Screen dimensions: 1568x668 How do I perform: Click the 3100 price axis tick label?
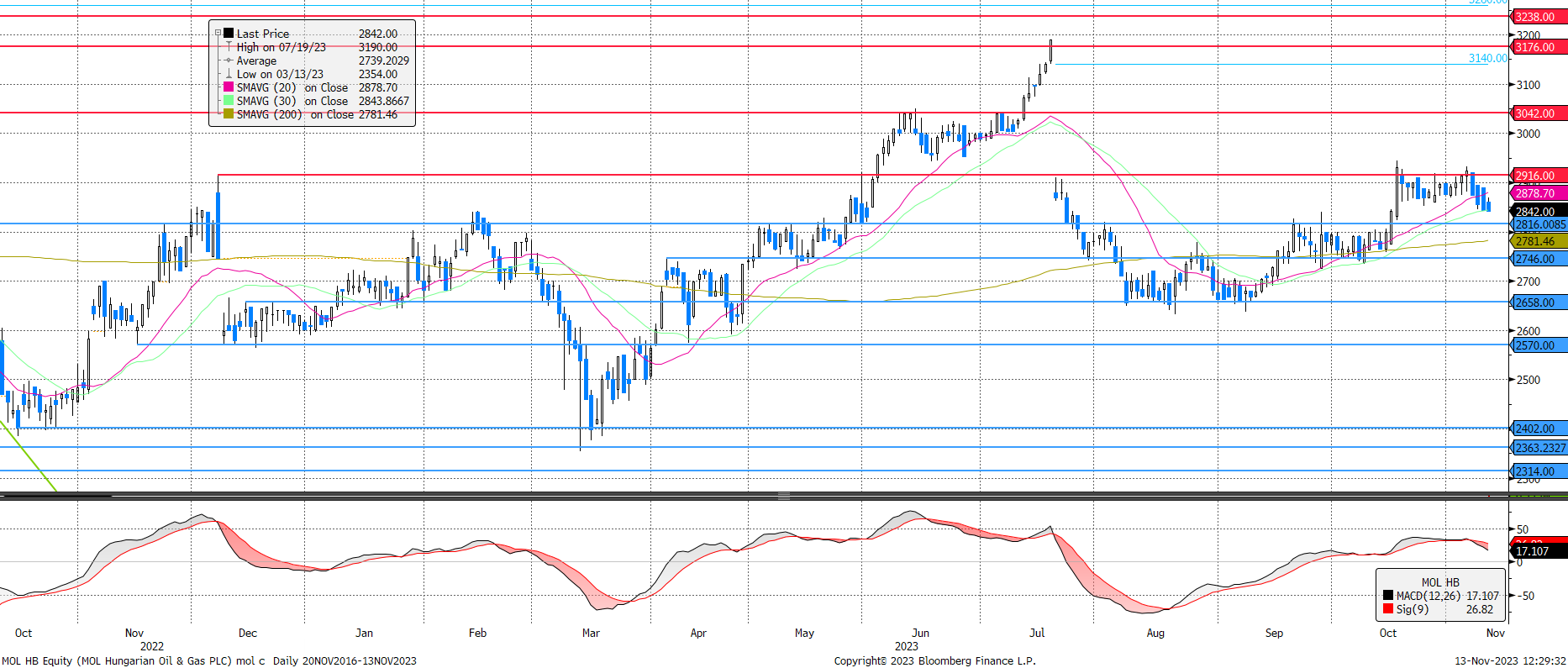tap(1528, 85)
